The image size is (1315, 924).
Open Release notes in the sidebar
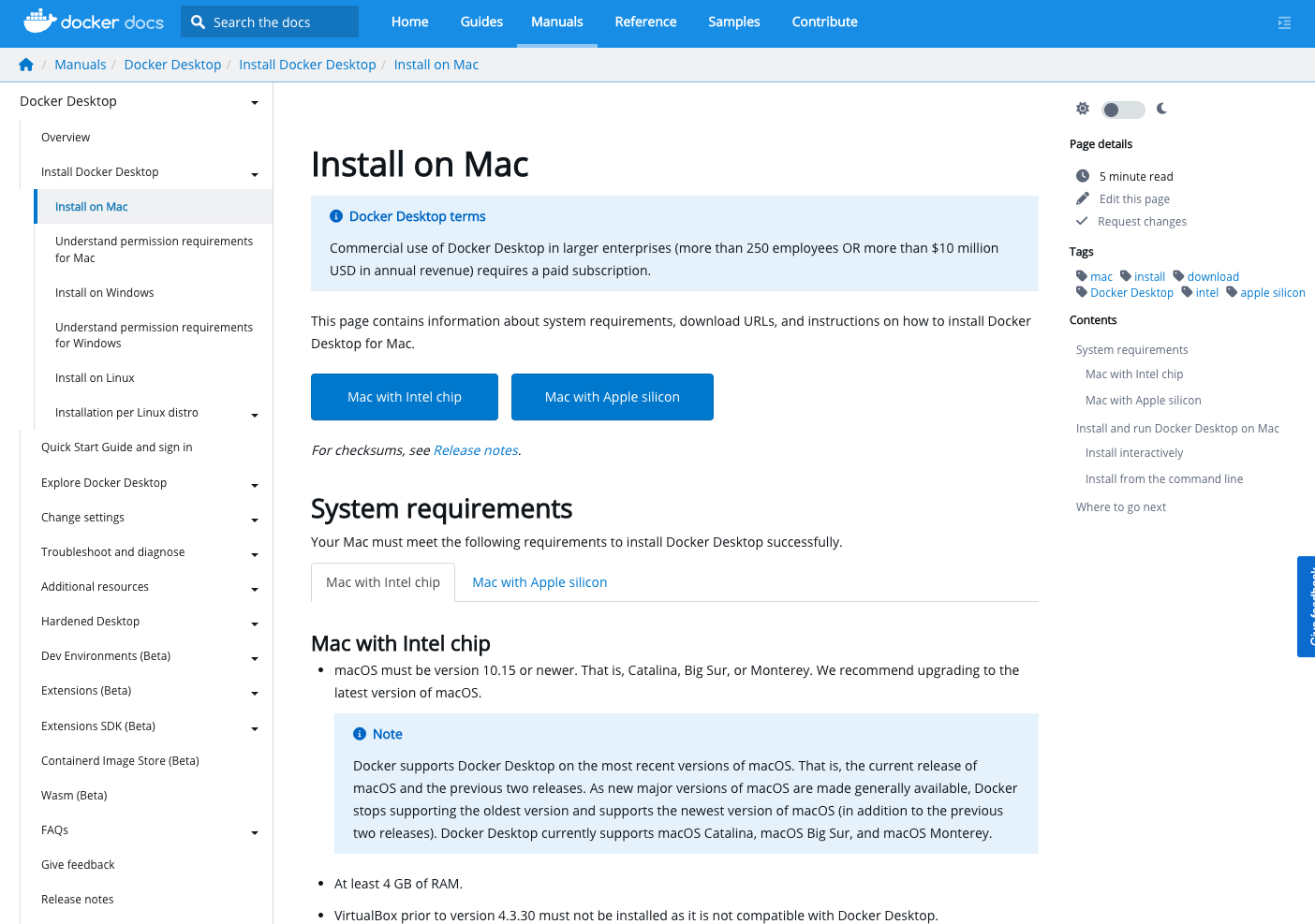click(78, 900)
